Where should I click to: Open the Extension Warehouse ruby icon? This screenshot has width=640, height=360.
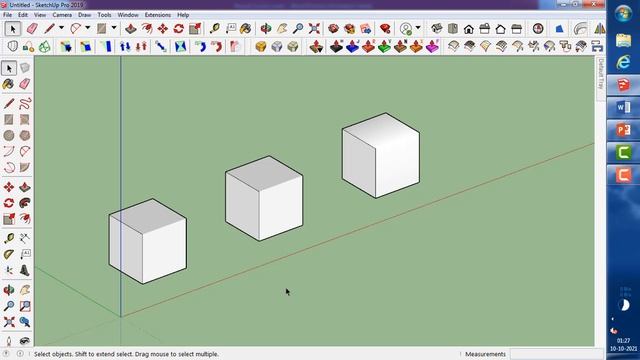tap(385, 29)
